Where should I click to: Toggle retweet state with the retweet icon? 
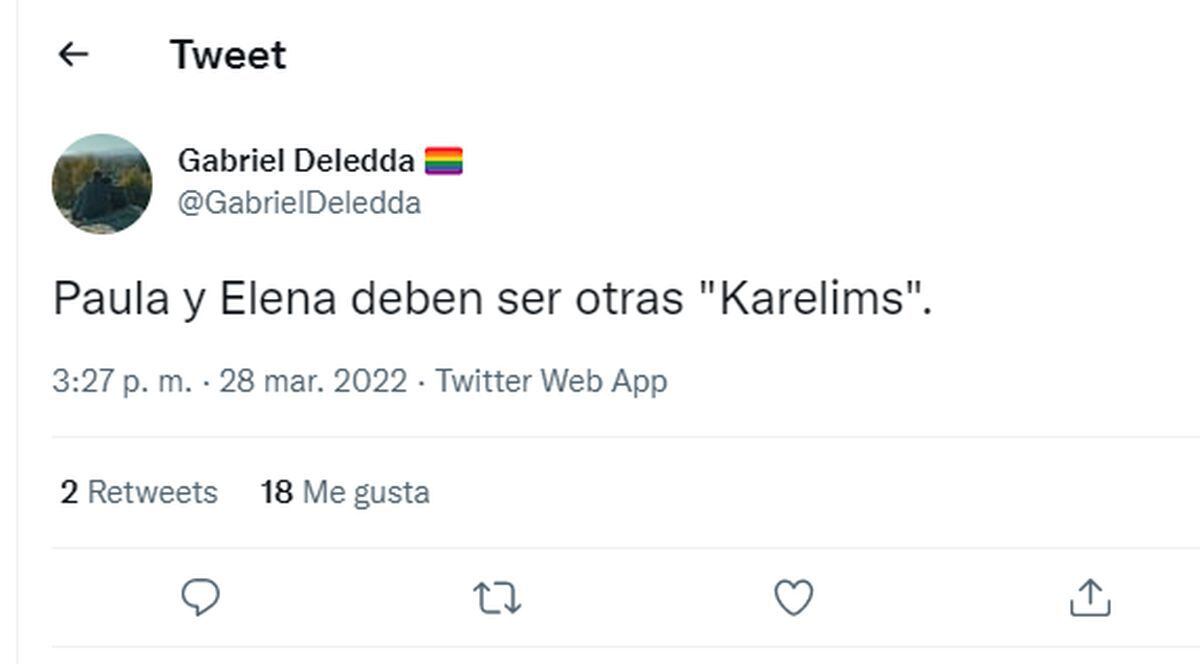click(499, 597)
